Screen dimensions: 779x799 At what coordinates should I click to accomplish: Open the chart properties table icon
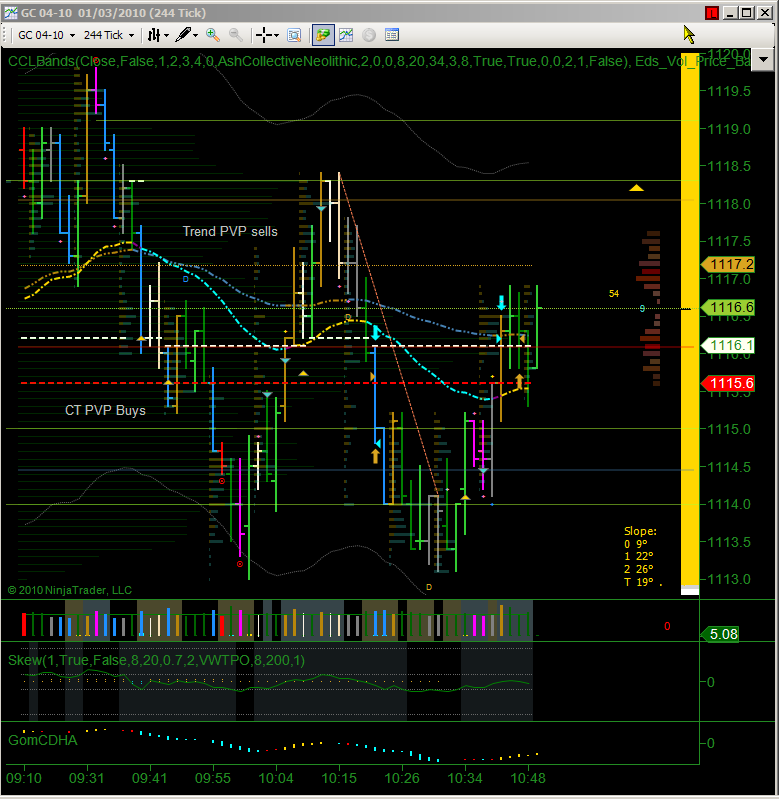[392, 35]
